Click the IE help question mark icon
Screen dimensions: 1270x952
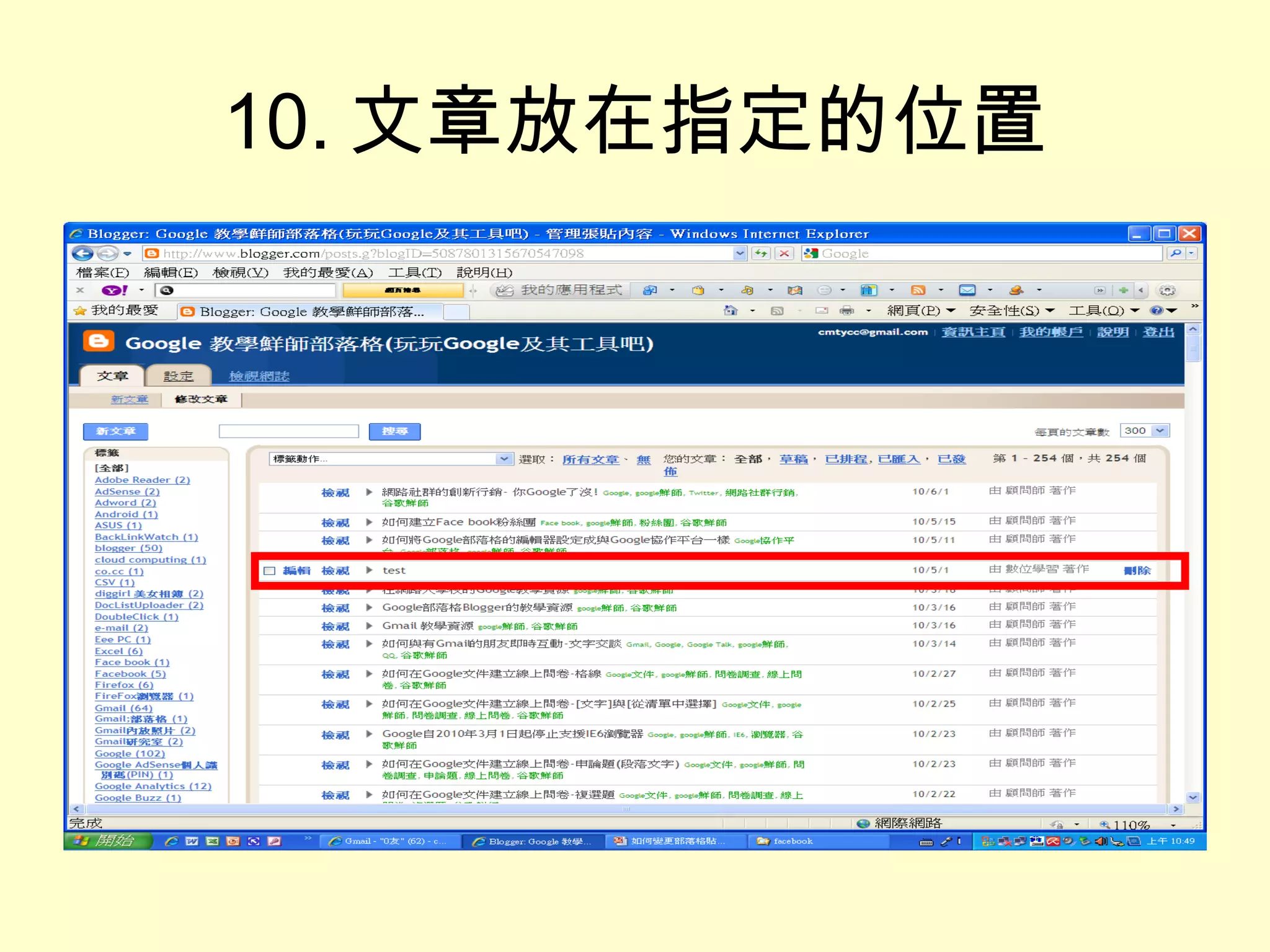[1156, 311]
